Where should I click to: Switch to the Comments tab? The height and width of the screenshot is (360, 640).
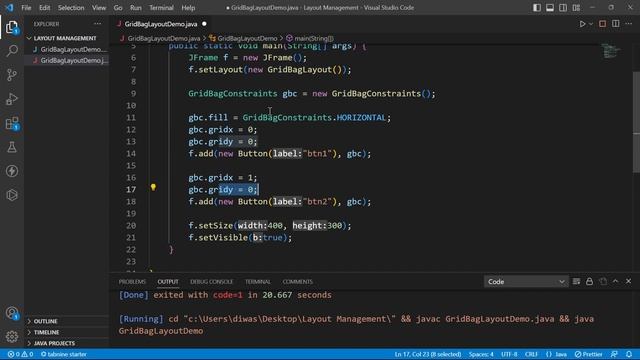coord(298,282)
